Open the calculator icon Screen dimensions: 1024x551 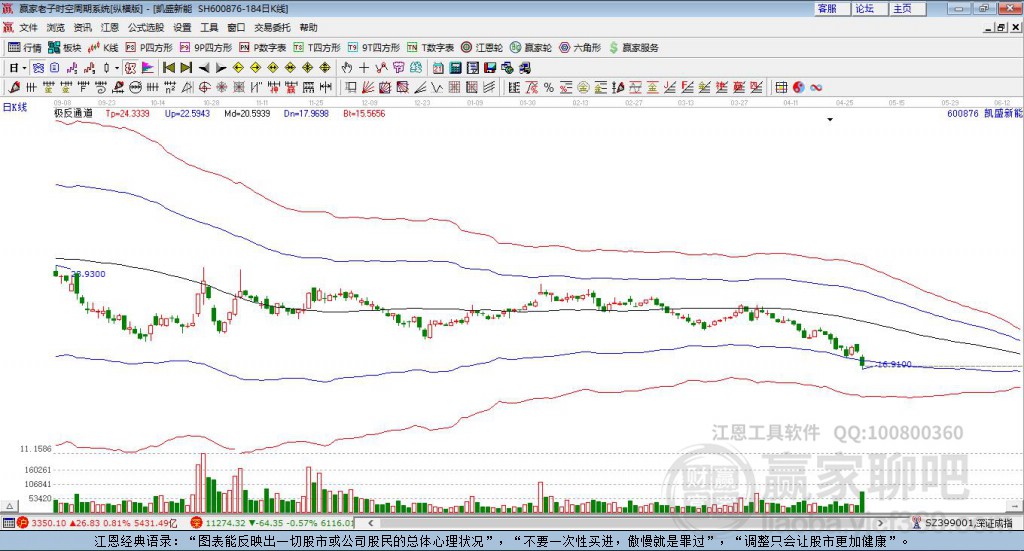click(455, 68)
